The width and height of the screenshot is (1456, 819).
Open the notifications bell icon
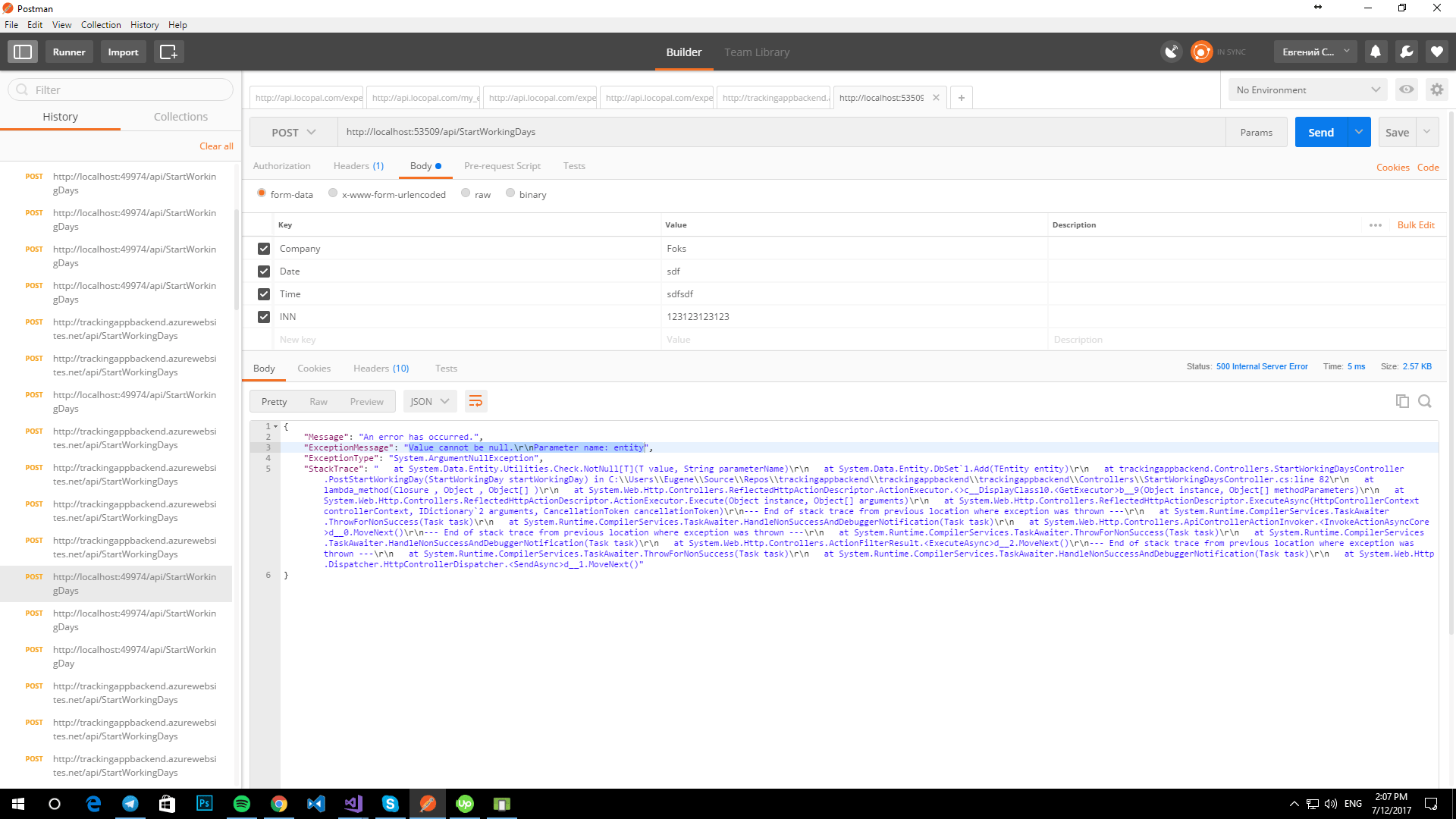1375,52
